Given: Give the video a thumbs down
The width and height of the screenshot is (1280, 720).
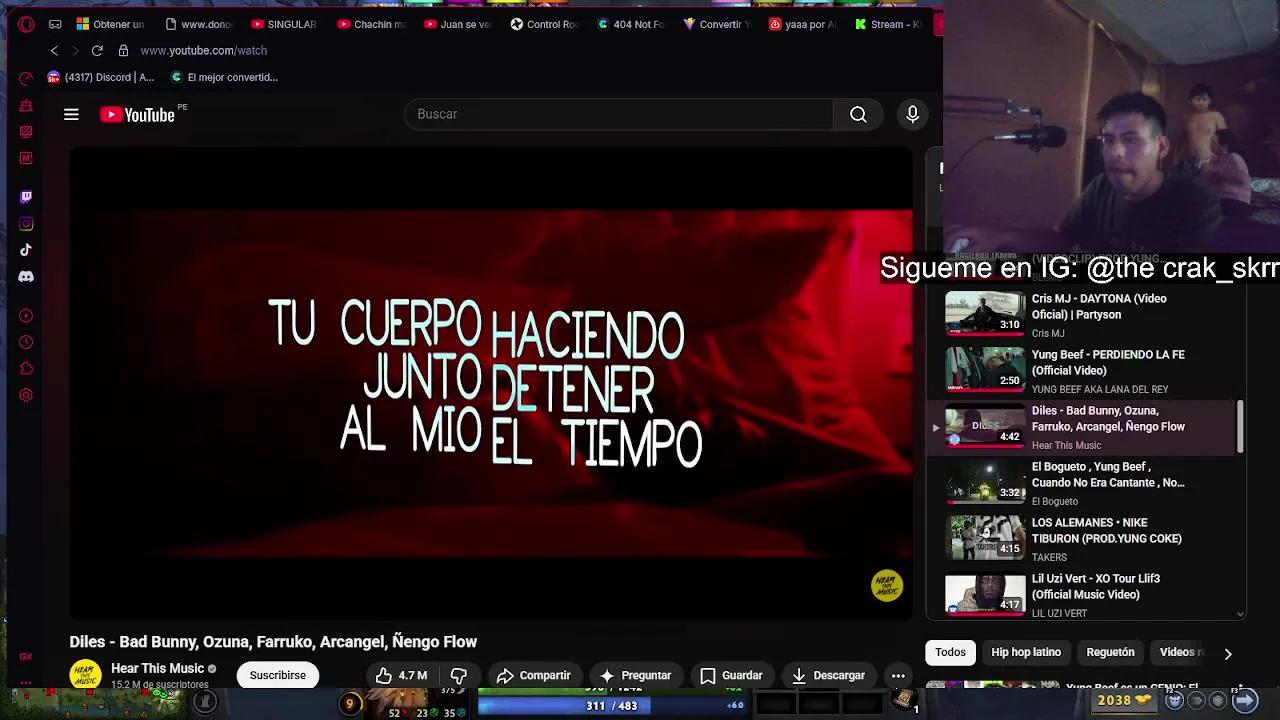Looking at the screenshot, I should click(x=459, y=675).
